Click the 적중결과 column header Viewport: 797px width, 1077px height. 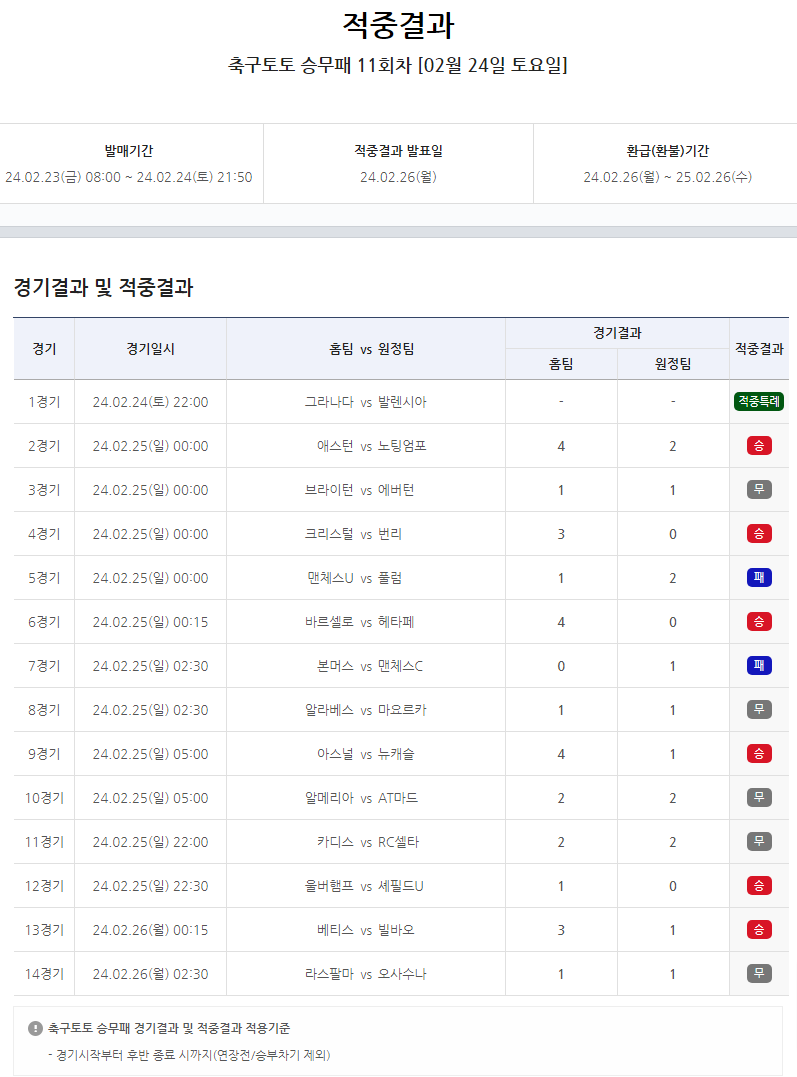[759, 349]
